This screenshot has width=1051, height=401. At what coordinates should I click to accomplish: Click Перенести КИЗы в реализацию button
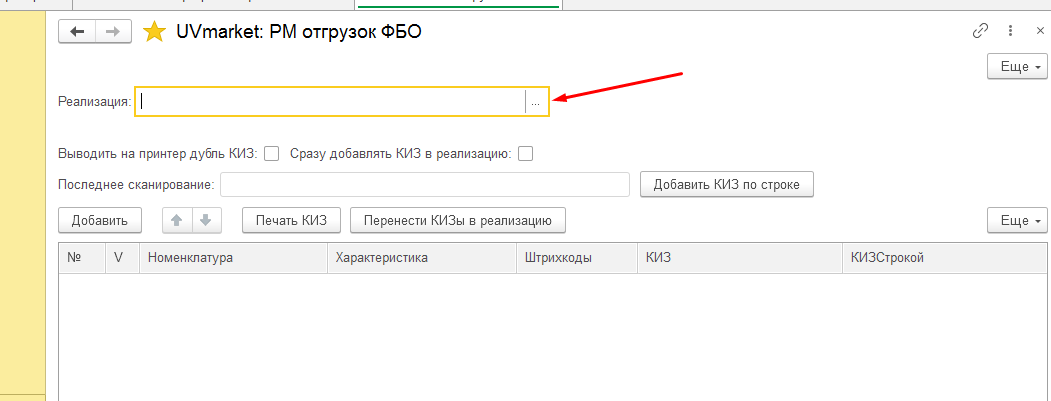[458, 220]
